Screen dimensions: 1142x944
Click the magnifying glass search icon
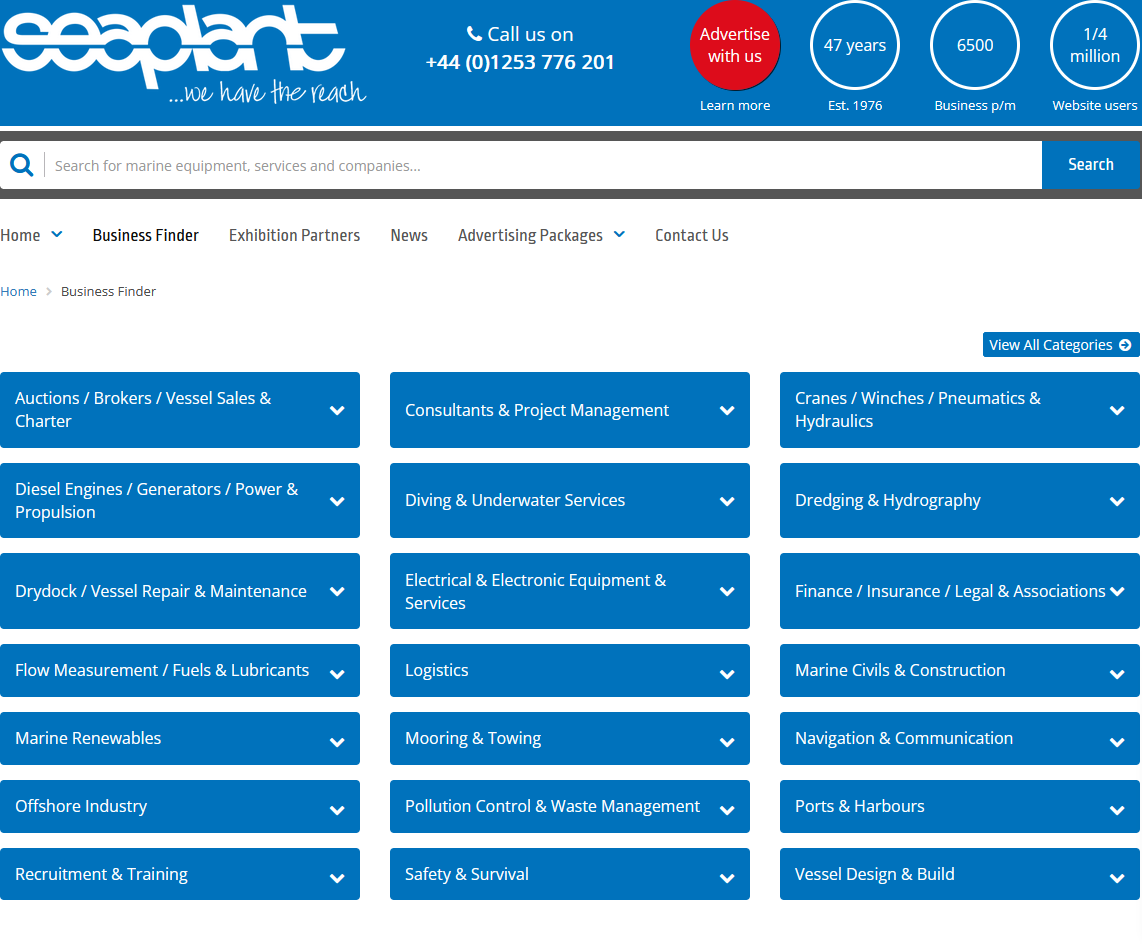pos(22,165)
